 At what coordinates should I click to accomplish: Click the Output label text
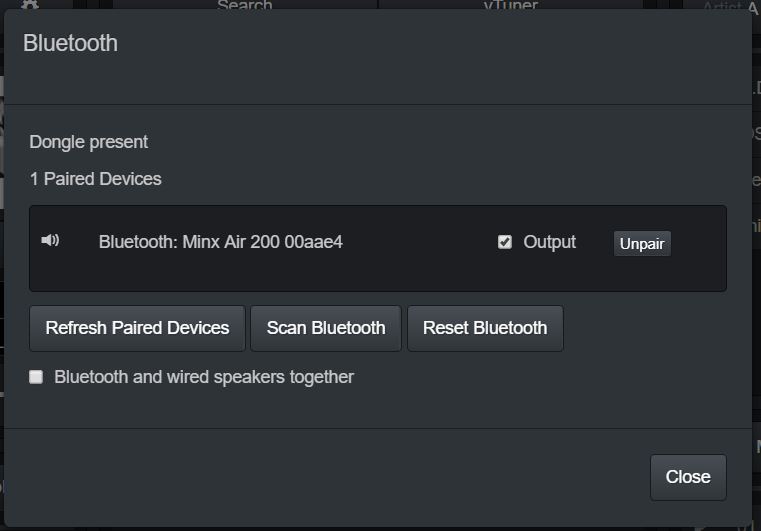[549, 242]
